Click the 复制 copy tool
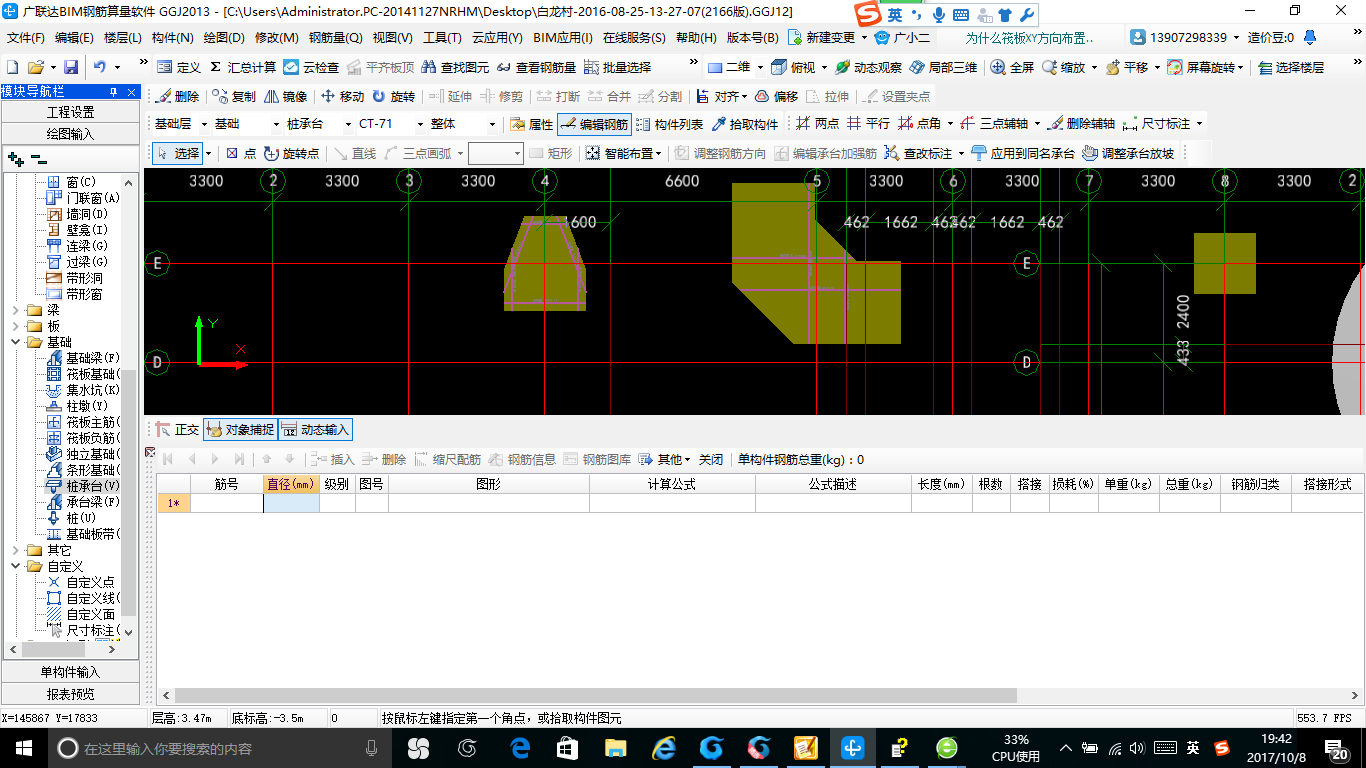1366x768 pixels. [234, 96]
